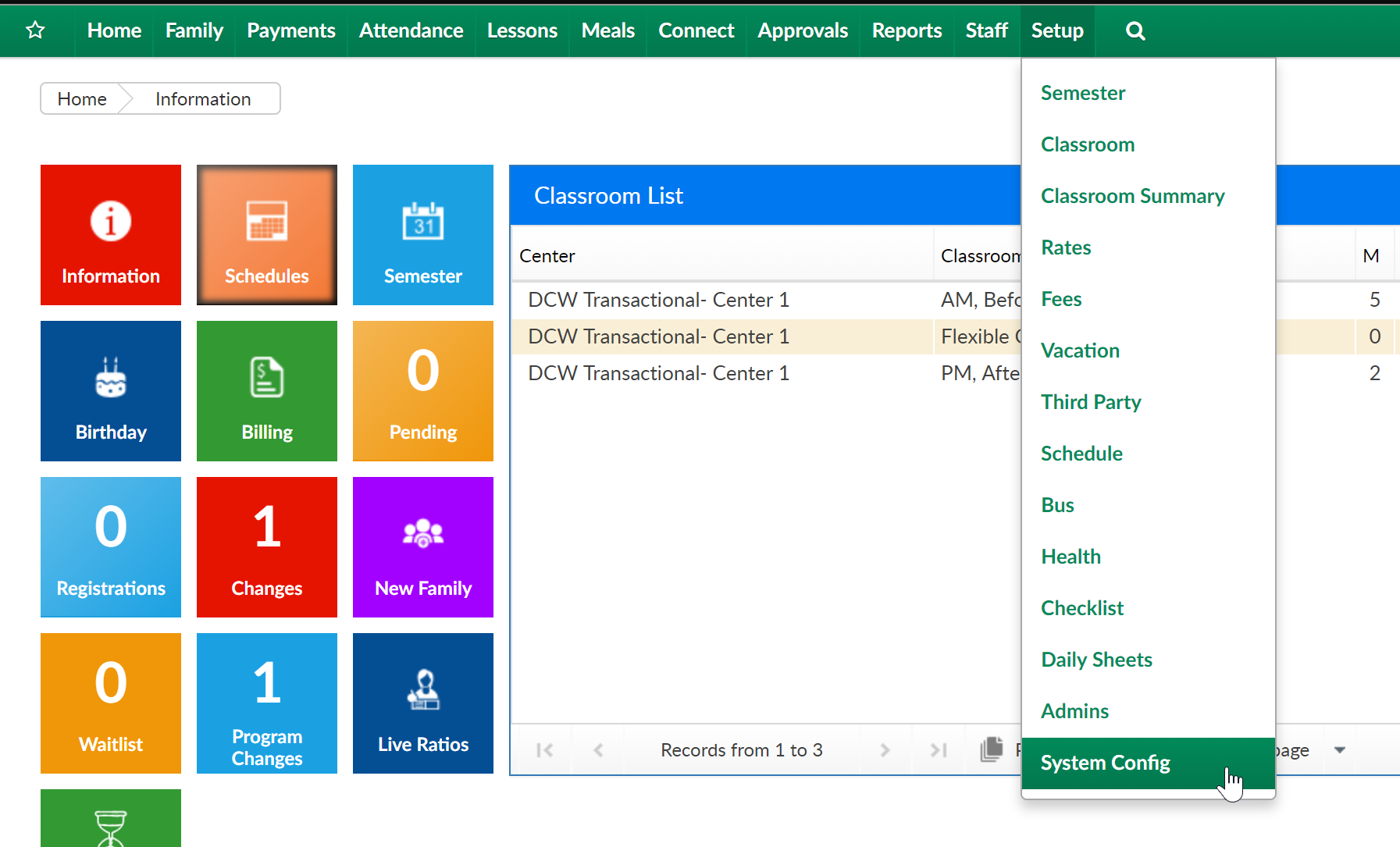
Task: Open the Schedules calendar tile
Action: (267, 235)
